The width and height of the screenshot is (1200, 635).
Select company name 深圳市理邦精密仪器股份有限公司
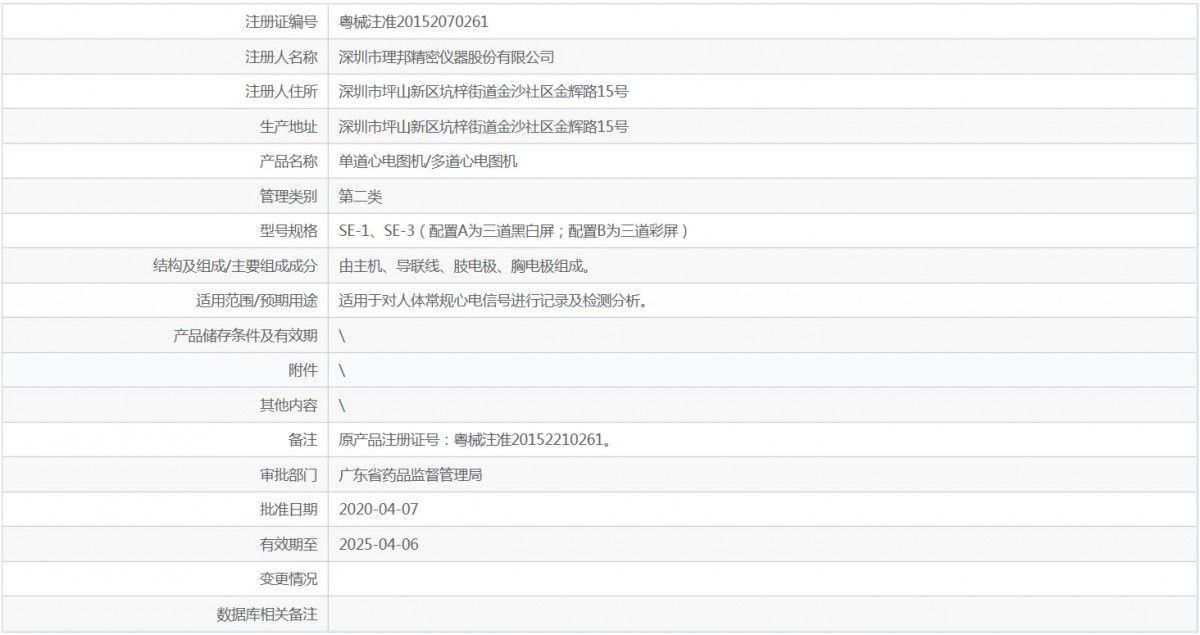pos(447,57)
